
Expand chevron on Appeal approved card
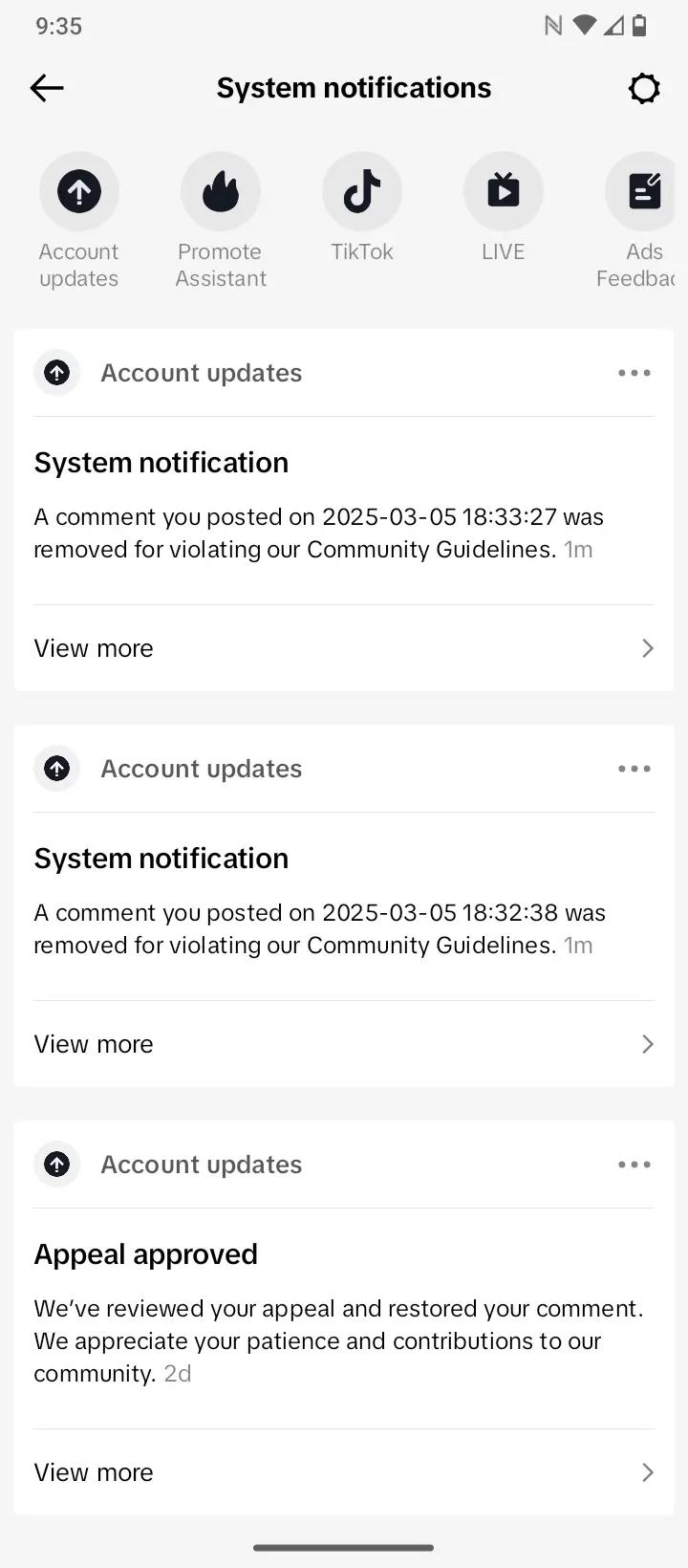pyautogui.click(x=648, y=1472)
